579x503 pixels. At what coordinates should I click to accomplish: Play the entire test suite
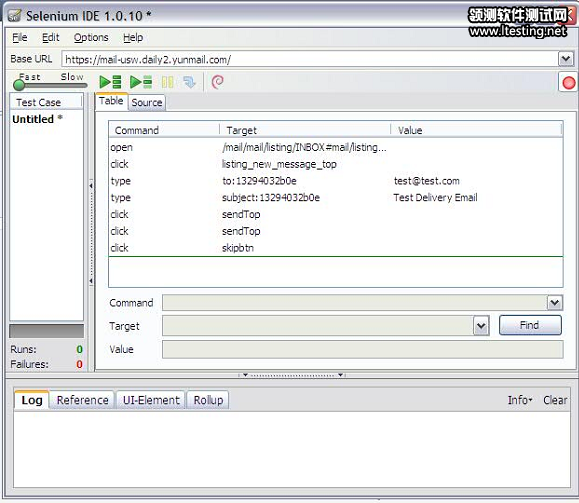(110, 82)
